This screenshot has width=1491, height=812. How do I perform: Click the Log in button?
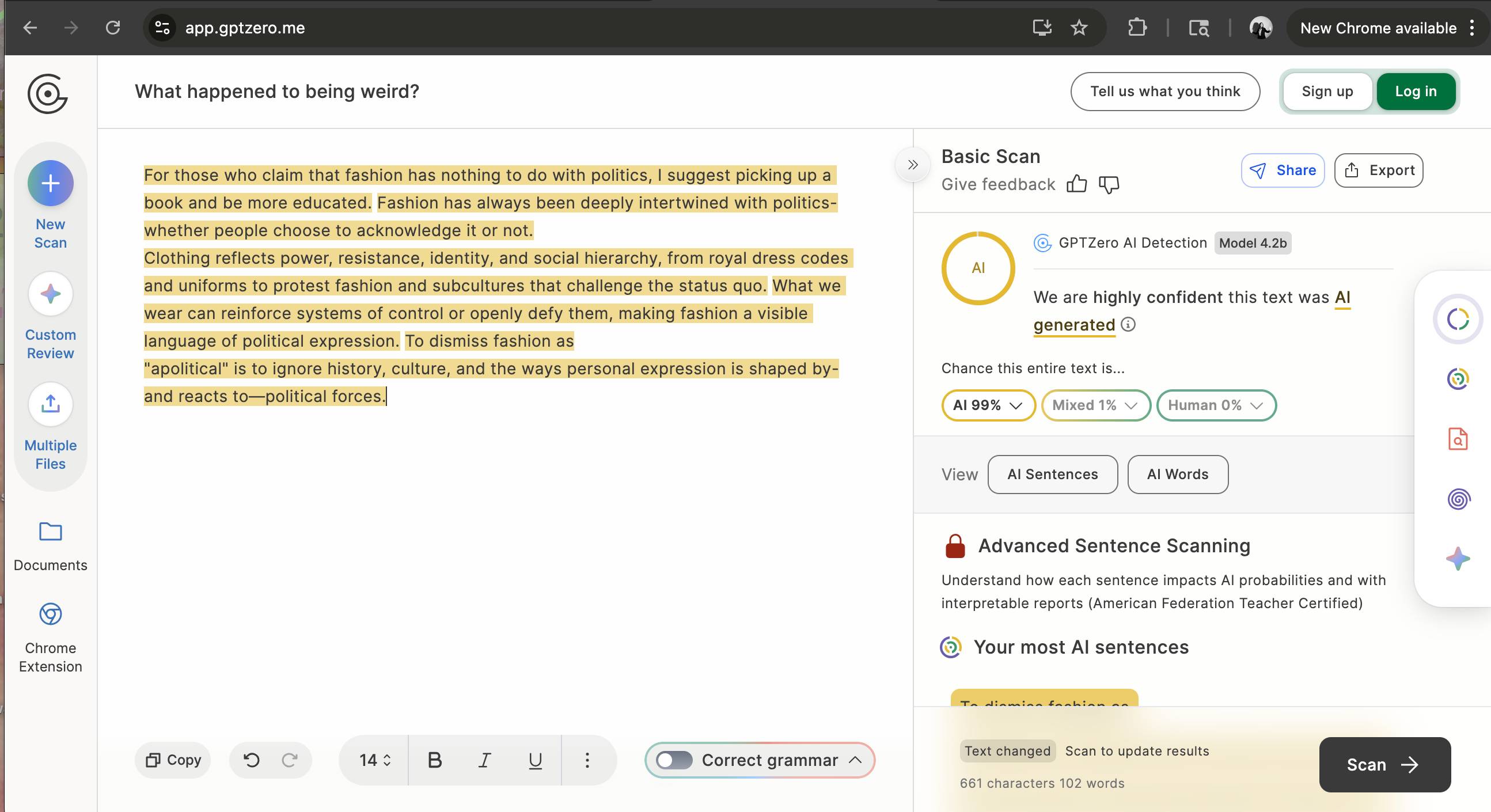[1416, 91]
